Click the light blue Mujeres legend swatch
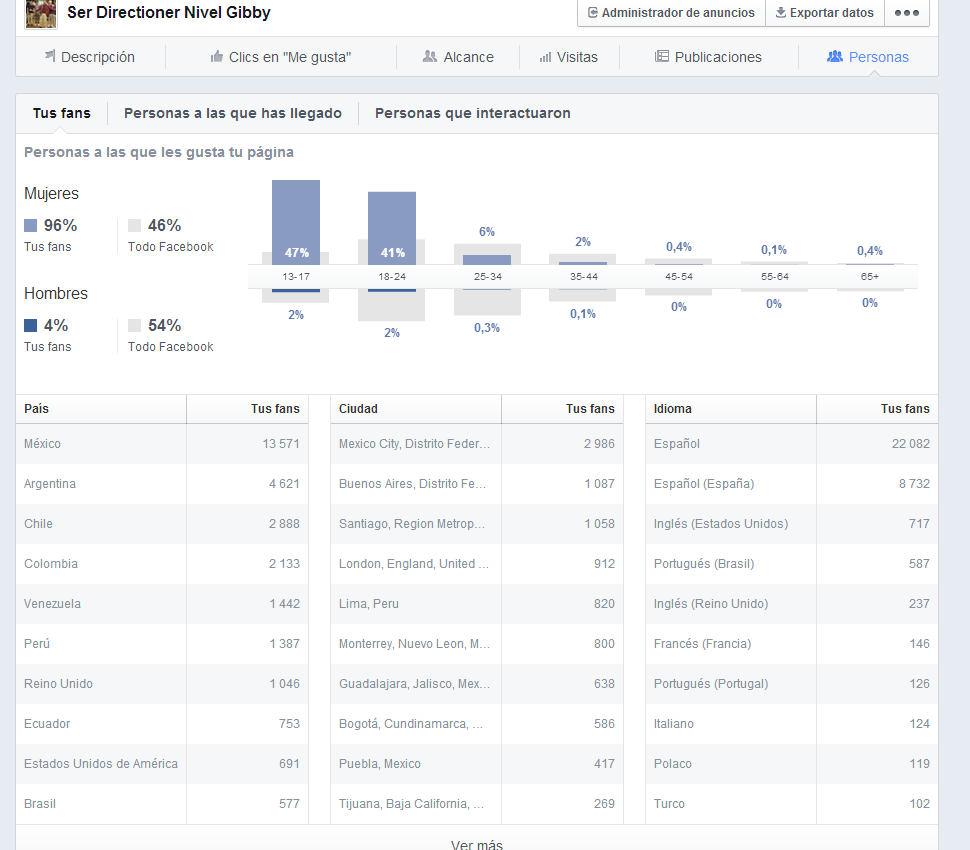Image resolution: width=970 pixels, height=850 pixels. [x=30, y=225]
